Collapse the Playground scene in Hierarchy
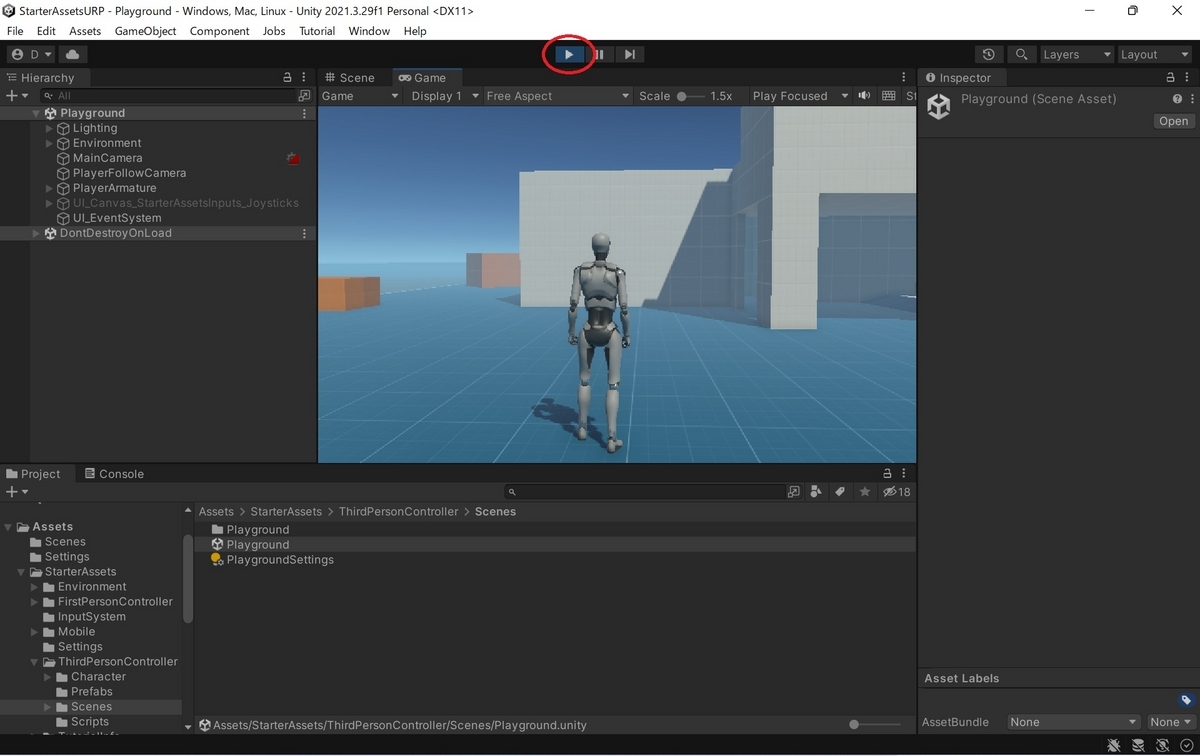1200x756 pixels. pos(36,113)
